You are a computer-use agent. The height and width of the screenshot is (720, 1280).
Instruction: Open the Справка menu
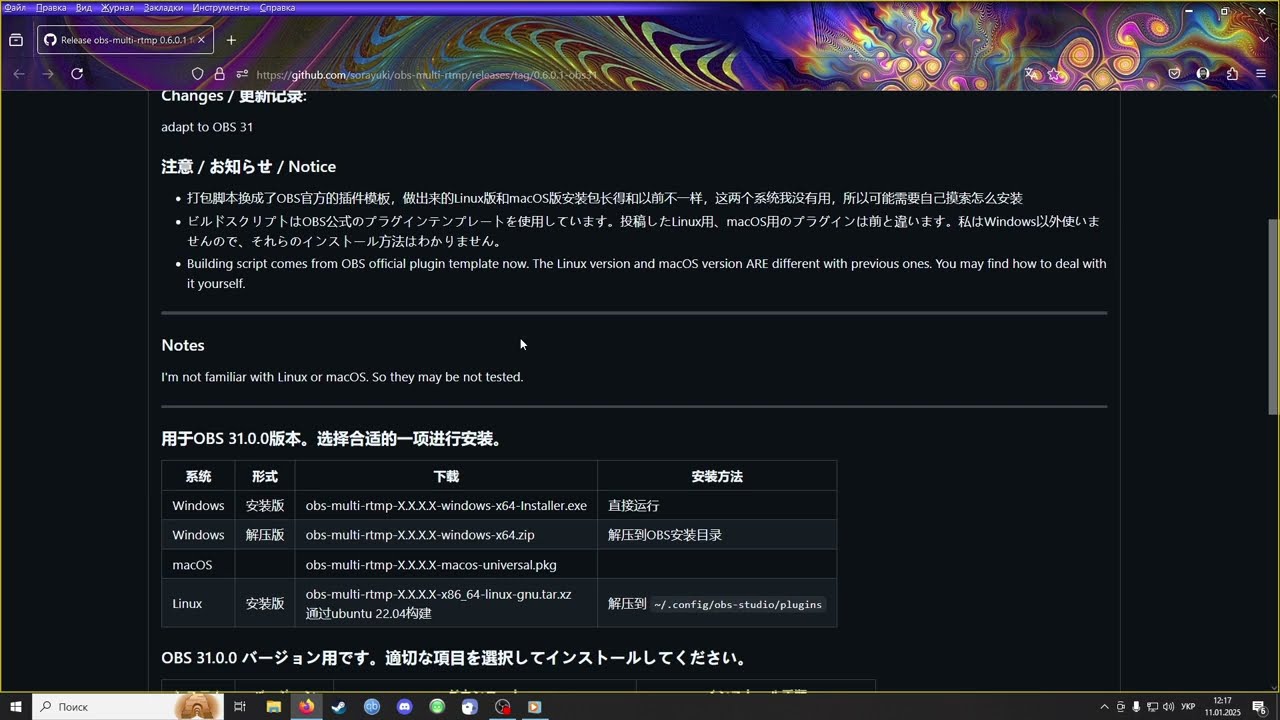point(277,8)
